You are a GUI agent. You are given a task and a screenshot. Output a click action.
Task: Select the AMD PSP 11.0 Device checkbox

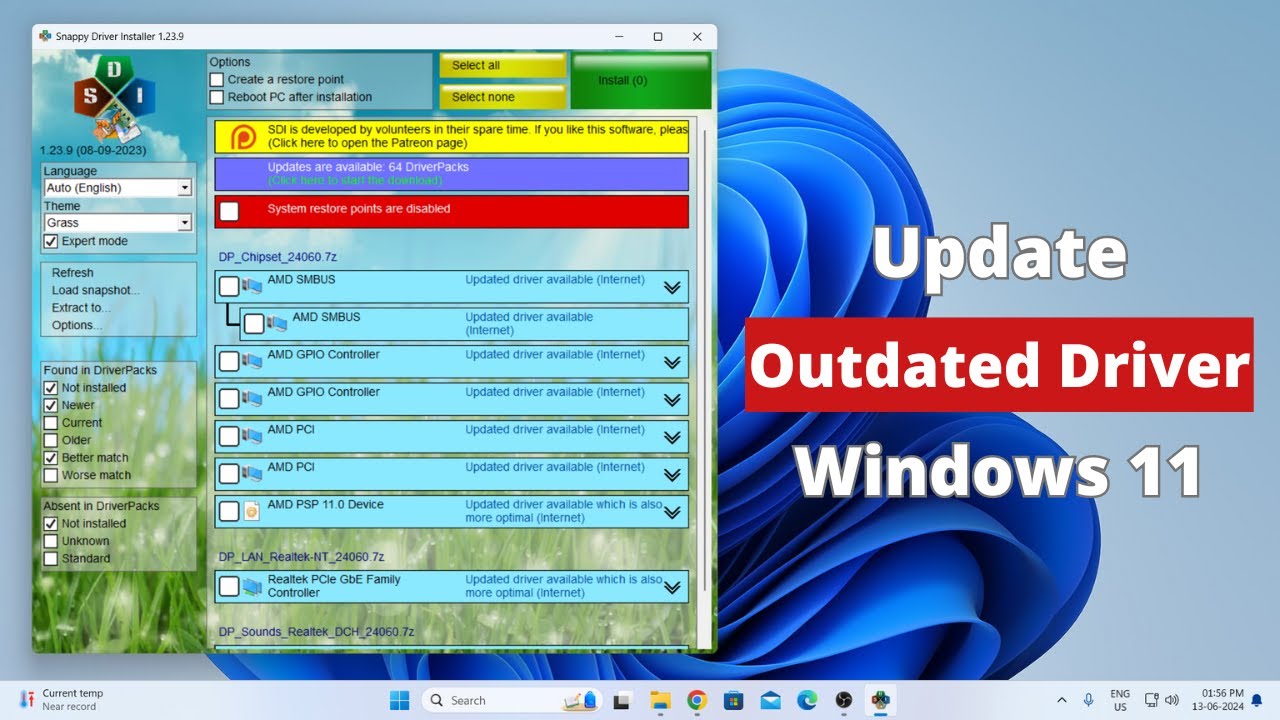[x=229, y=511]
